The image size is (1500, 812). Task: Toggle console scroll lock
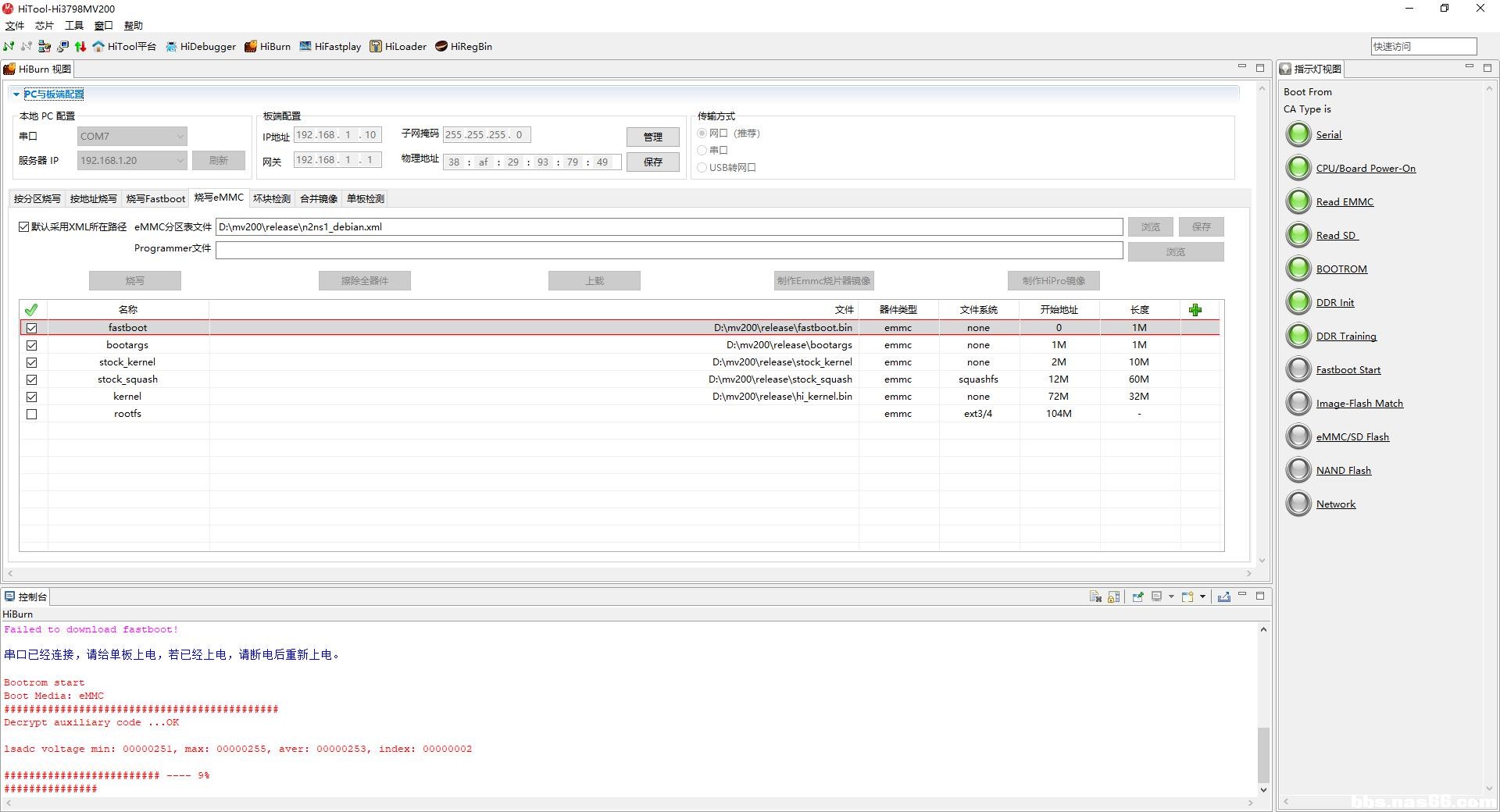click(x=1114, y=597)
